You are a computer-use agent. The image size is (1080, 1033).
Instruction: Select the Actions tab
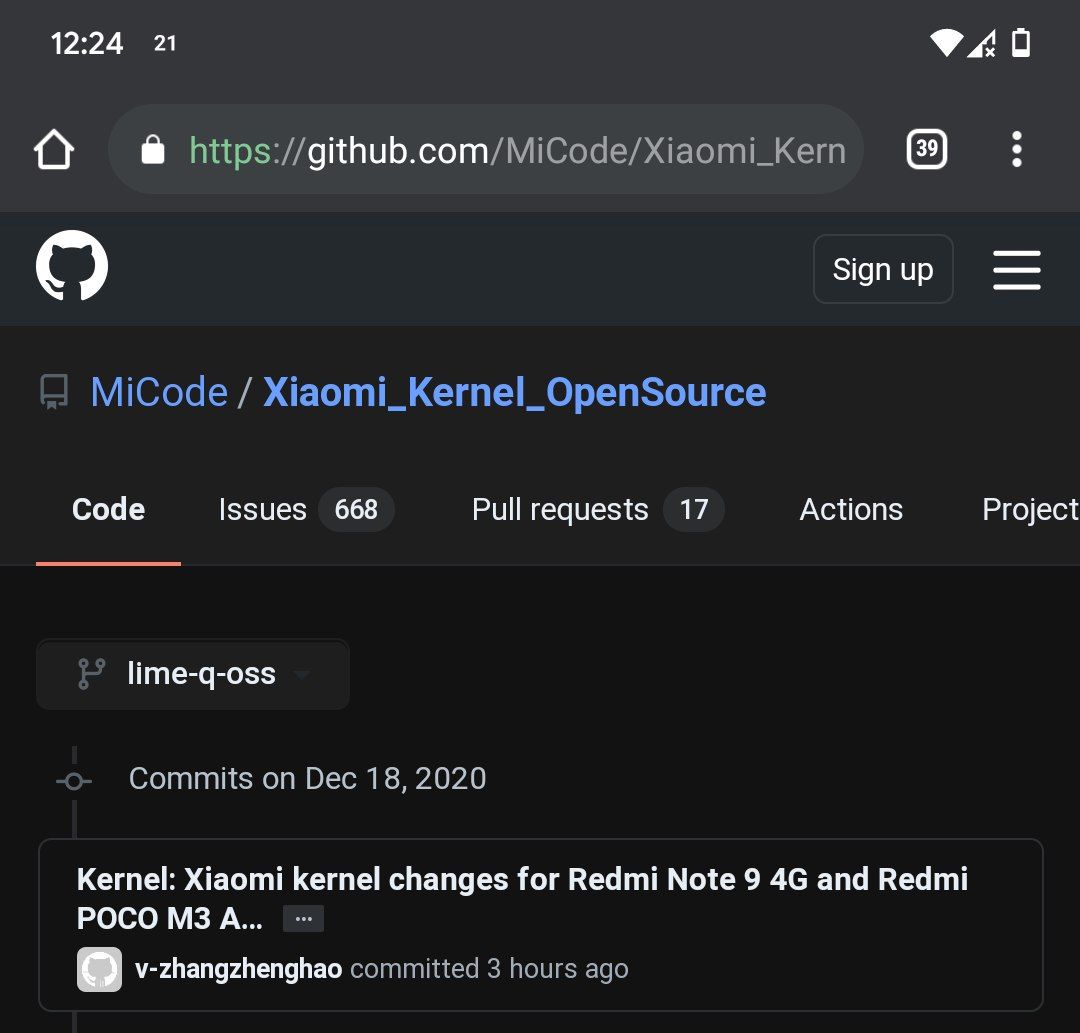click(851, 510)
